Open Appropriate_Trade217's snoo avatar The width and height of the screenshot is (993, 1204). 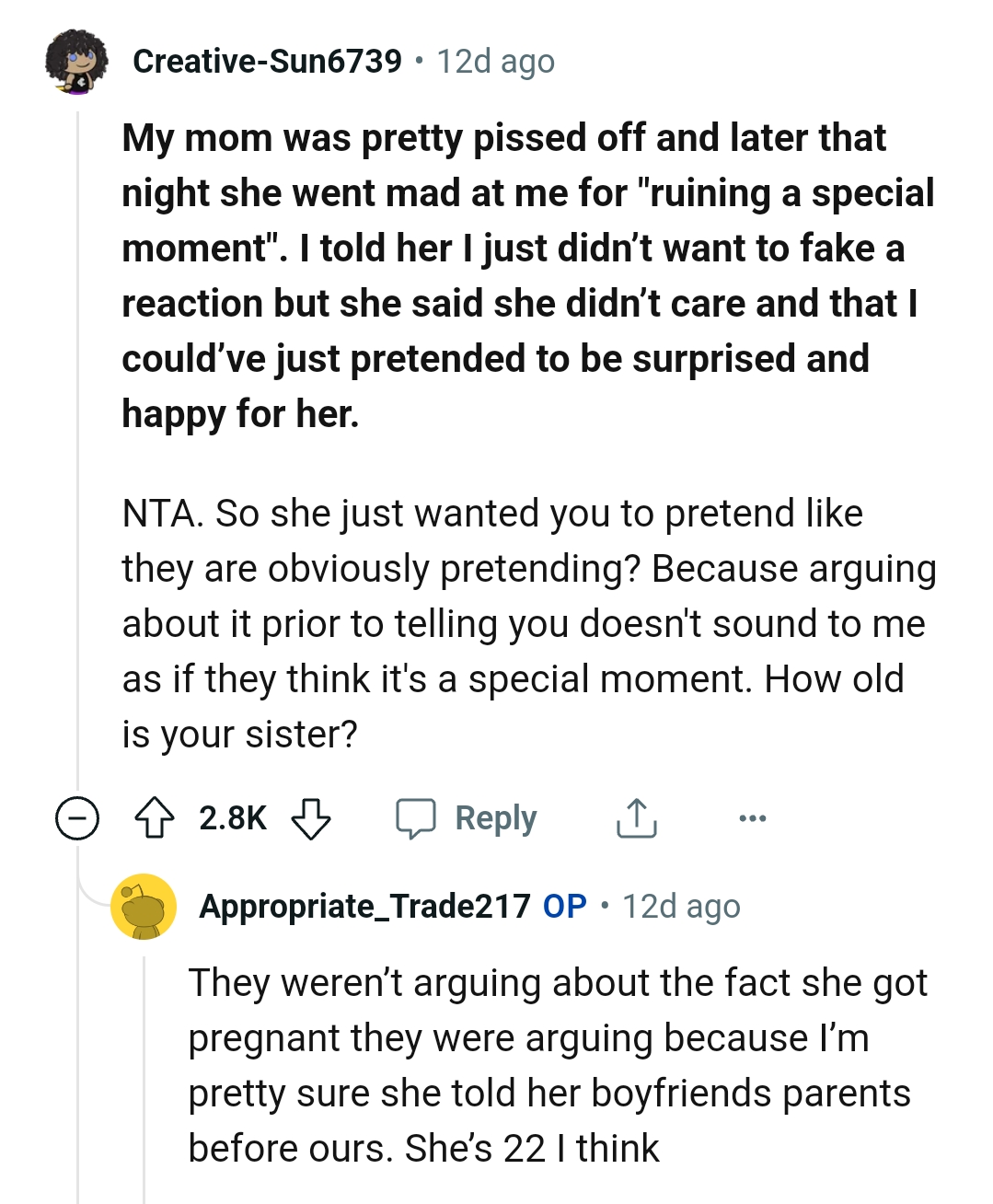[x=144, y=907]
